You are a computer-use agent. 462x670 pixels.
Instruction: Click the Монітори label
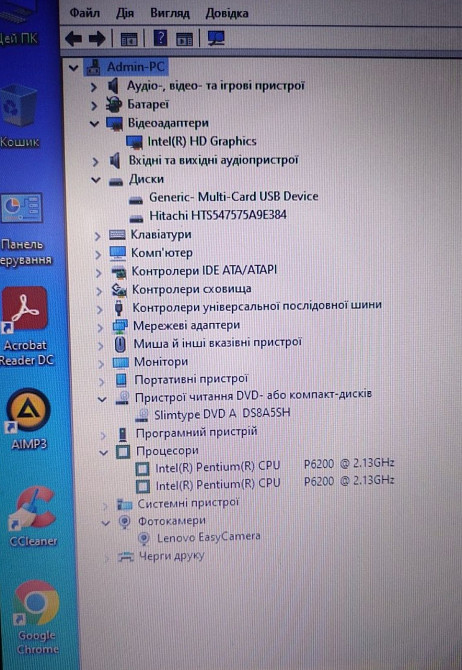pos(161,362)
